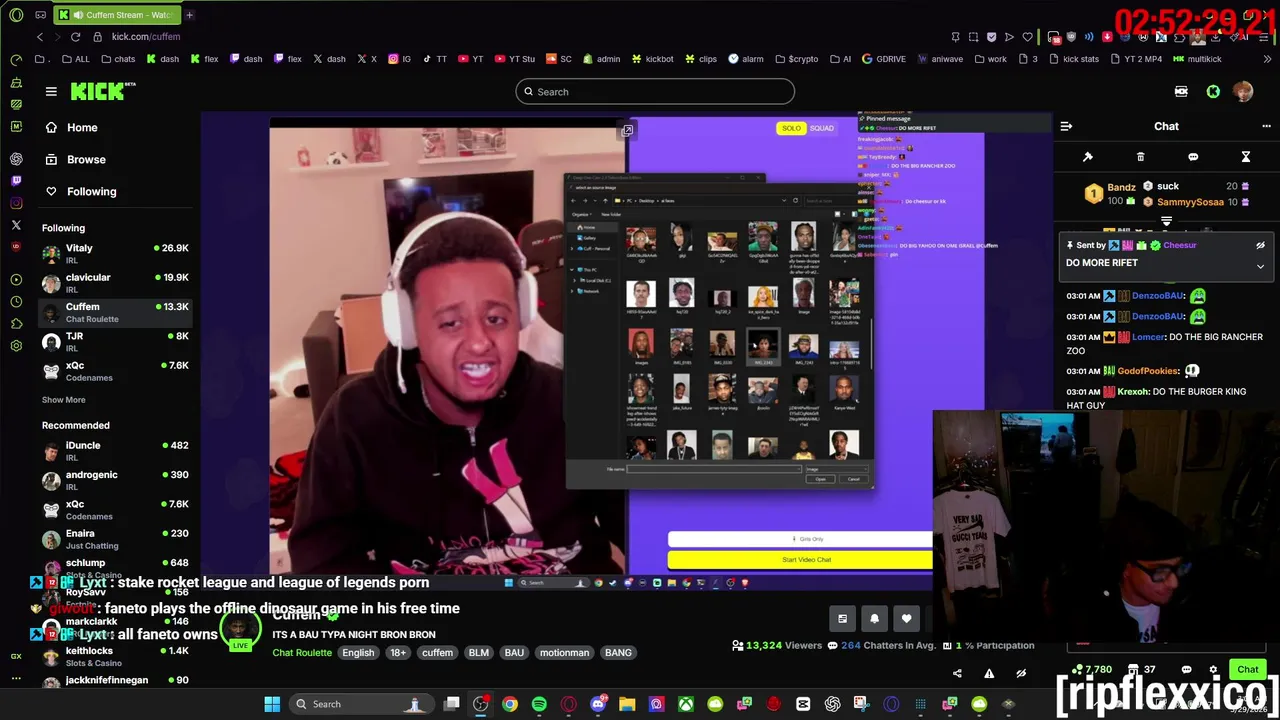Click the KICK gift icon in header
Screen dimensions: 1280x720
(1181, 92)
